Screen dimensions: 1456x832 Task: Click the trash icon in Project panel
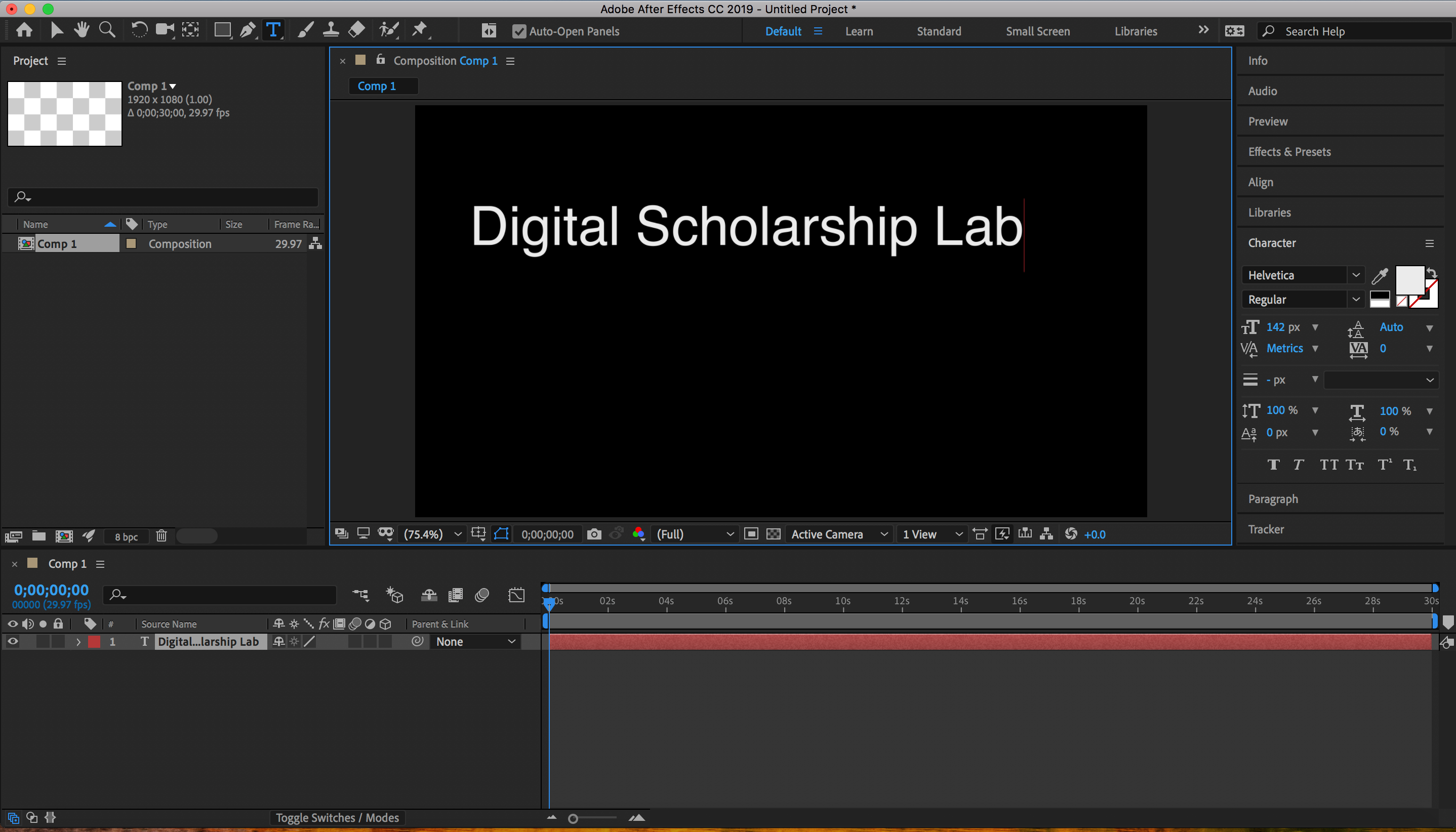(162, 536)
